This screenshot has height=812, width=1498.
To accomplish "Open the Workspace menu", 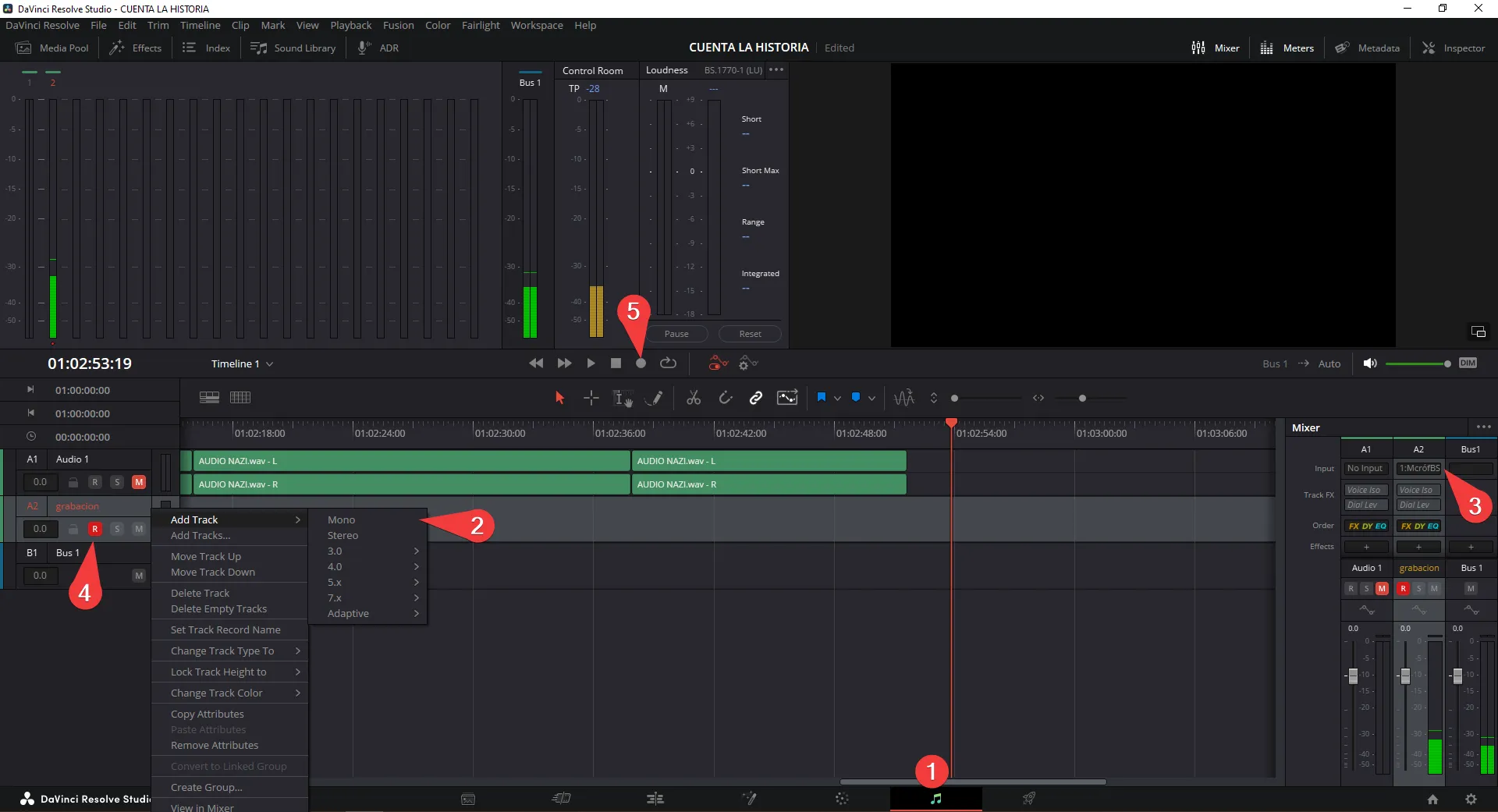I will pyautogui.click(x=537, y=25).
